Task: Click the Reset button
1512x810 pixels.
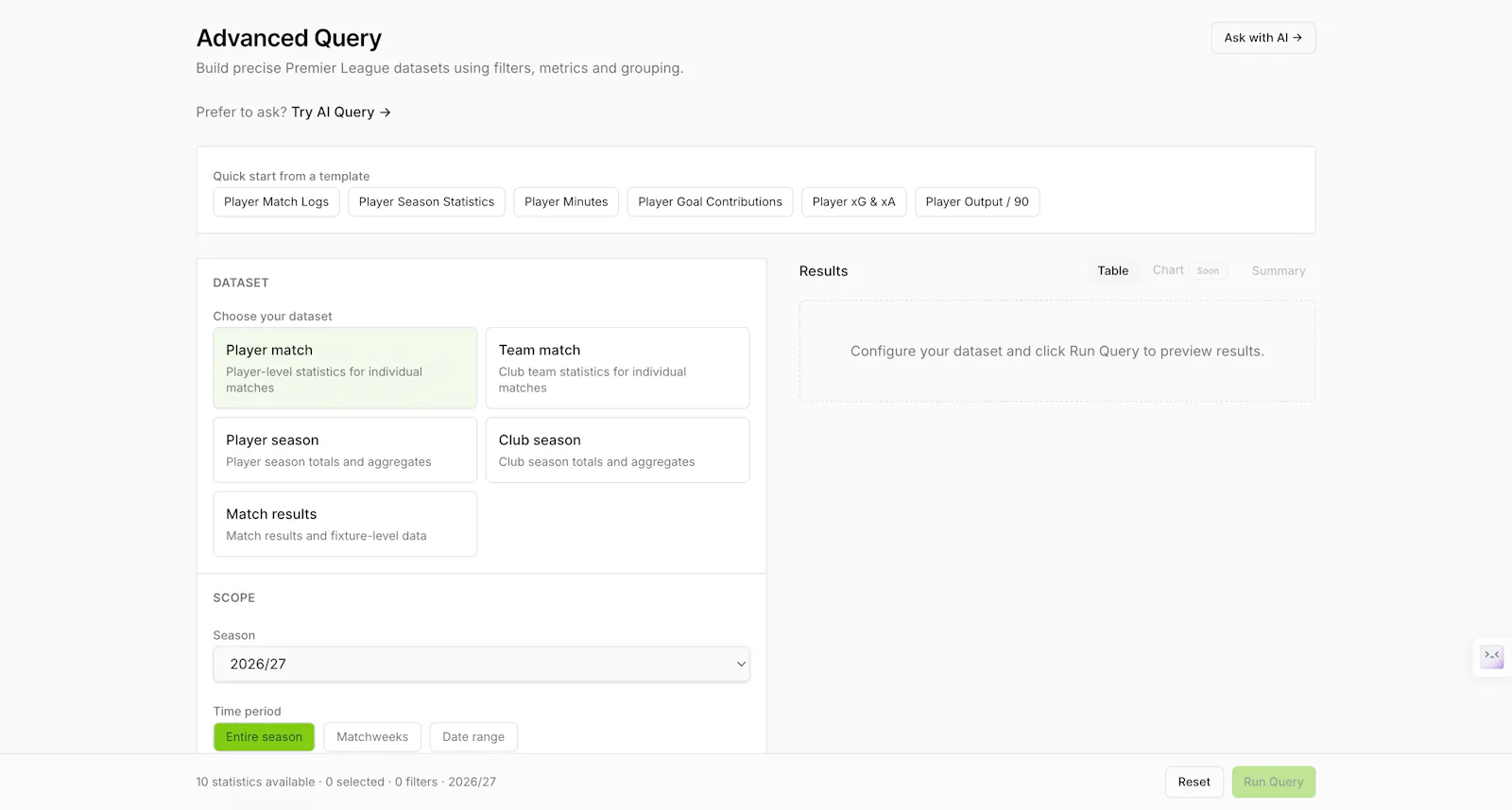Action: (x=1194, y=782)
